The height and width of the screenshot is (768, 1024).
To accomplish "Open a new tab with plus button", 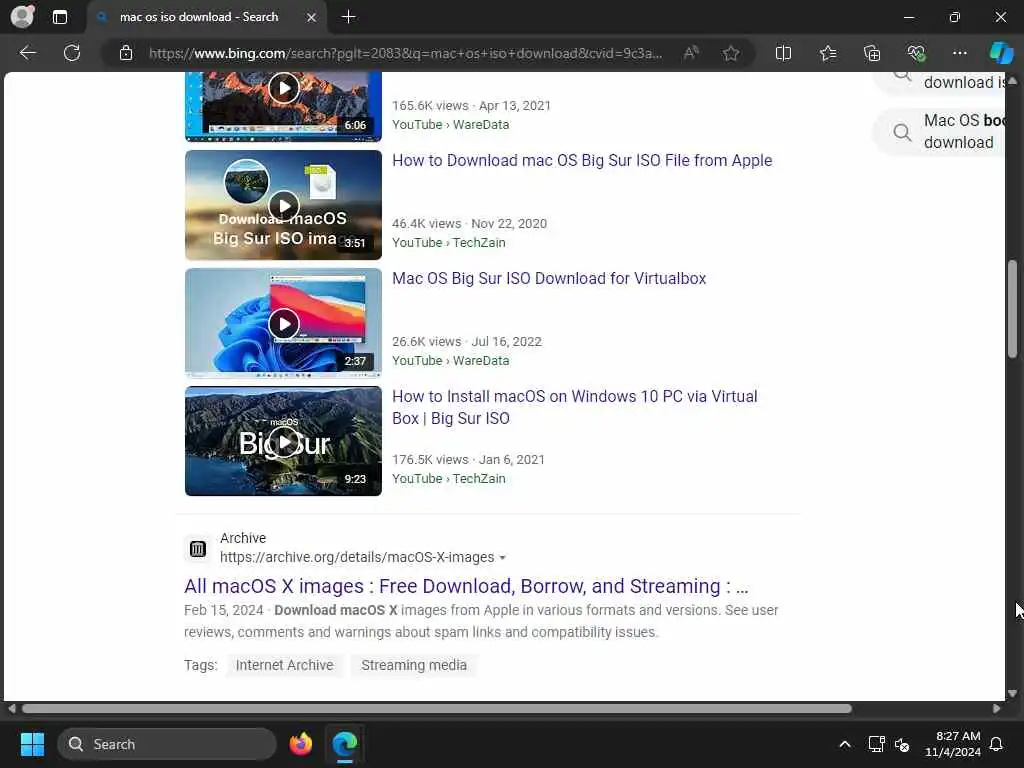I will tap(349, 17).
